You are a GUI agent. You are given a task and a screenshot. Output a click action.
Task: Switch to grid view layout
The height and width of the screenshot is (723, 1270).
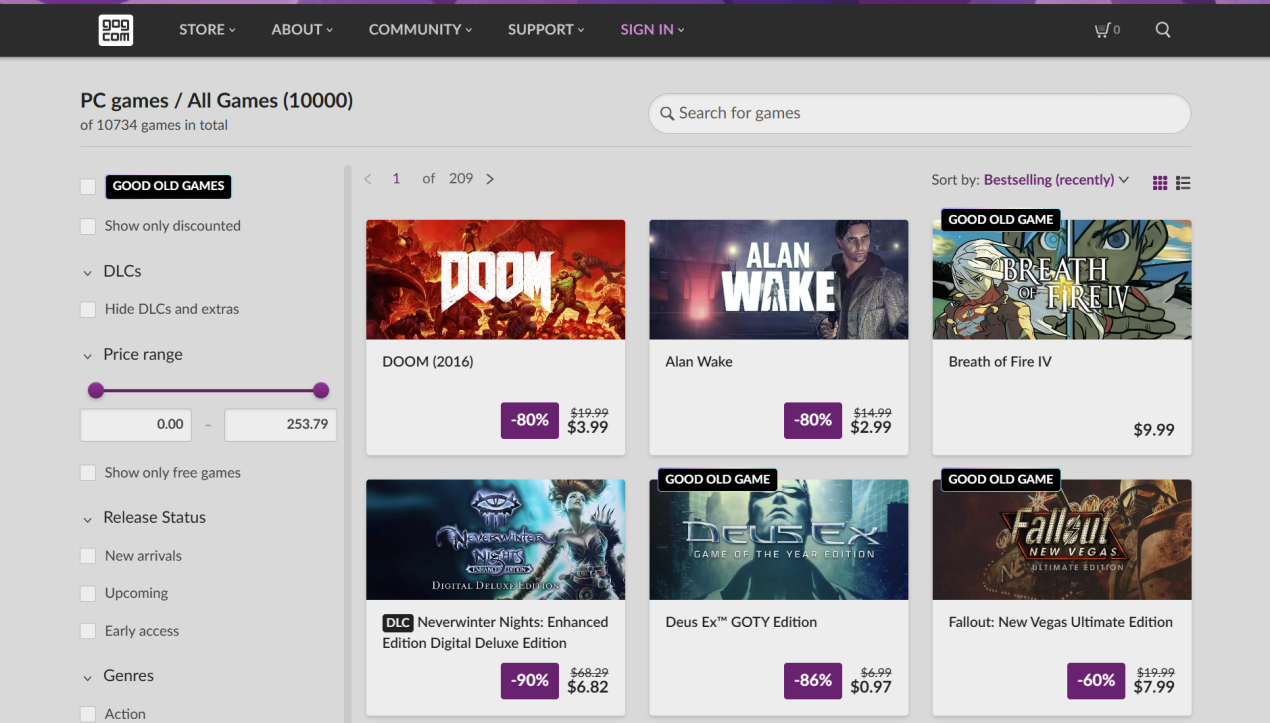click(x=1160, y=182)
